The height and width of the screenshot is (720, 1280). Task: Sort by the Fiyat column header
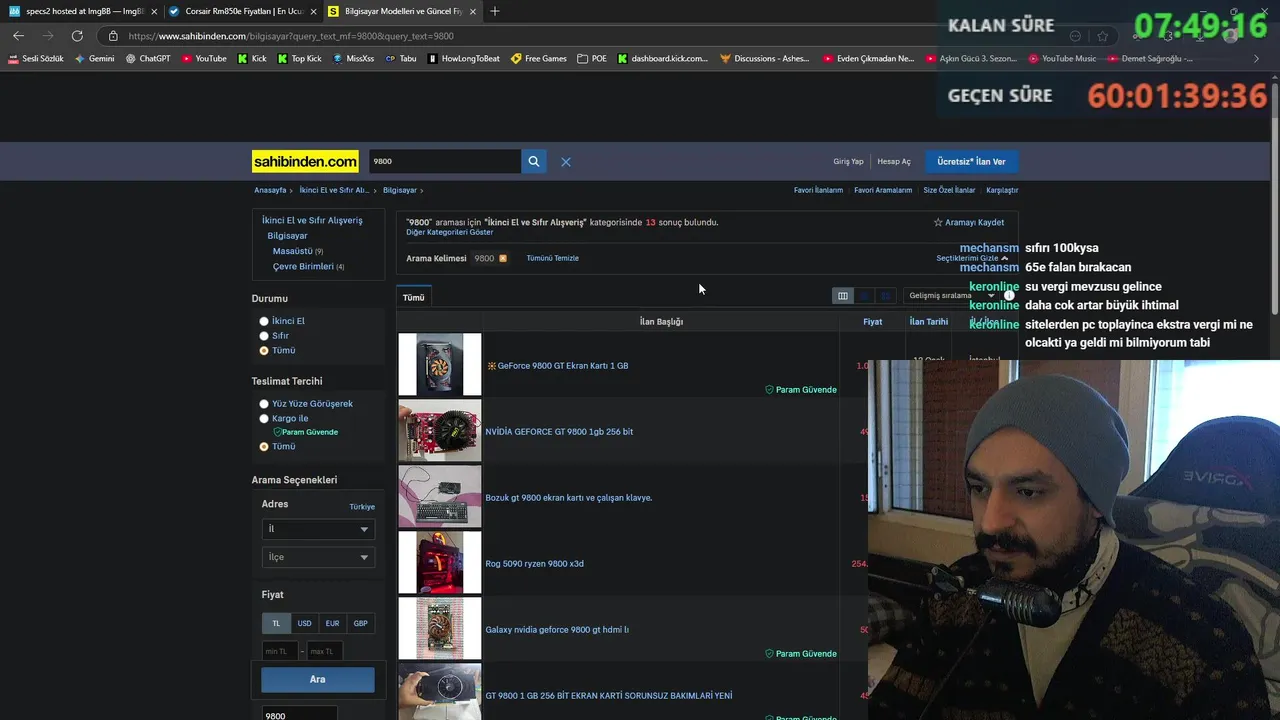point(873,322)
